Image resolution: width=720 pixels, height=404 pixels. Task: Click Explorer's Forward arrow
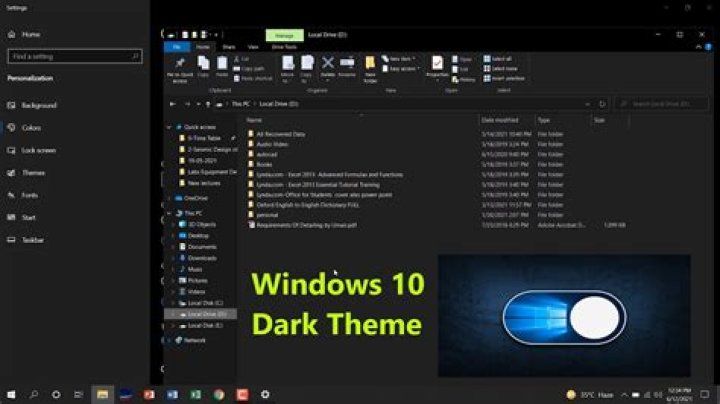tap(187, 104)
